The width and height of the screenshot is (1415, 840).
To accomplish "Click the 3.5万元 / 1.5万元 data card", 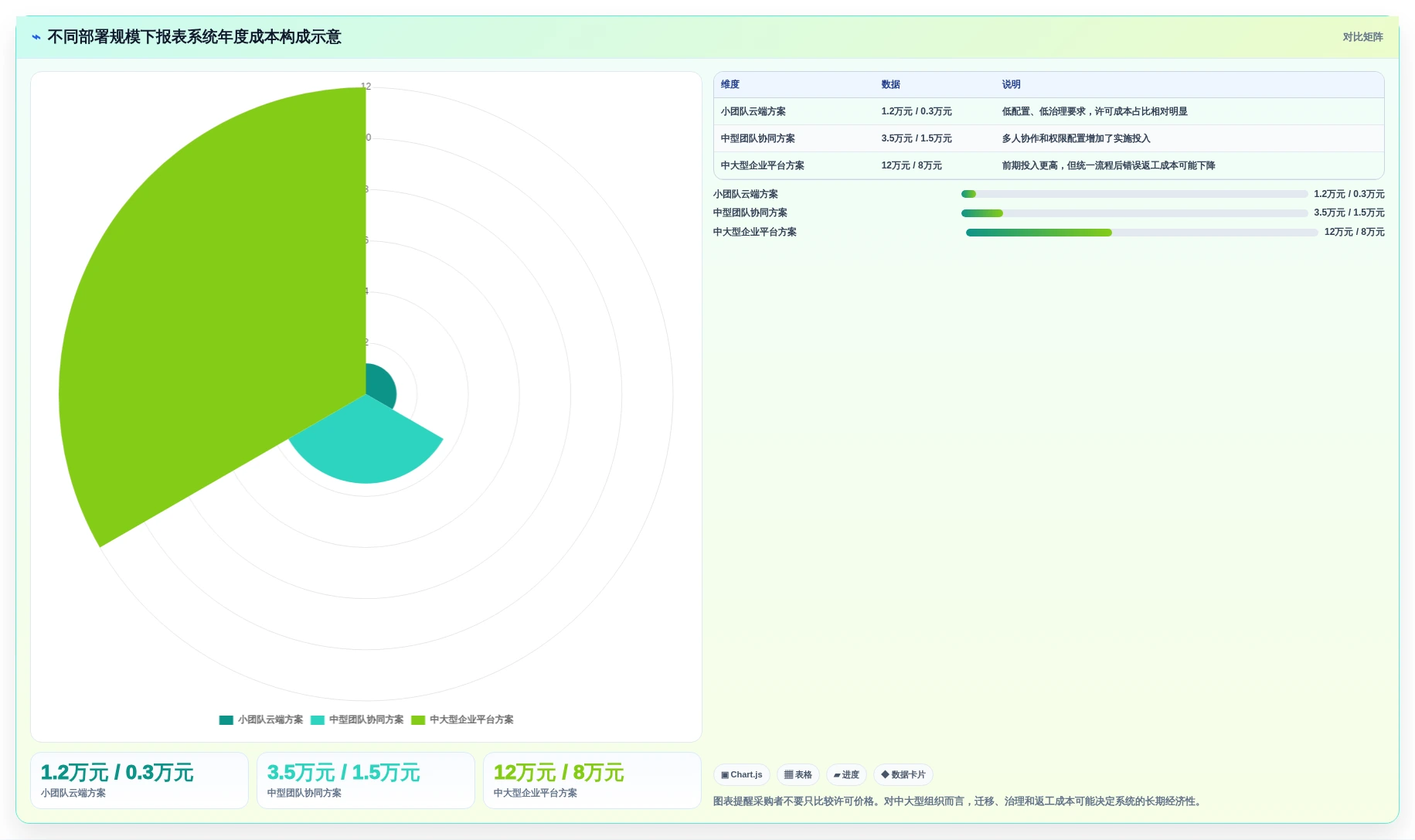I will [x=366, y=780].
